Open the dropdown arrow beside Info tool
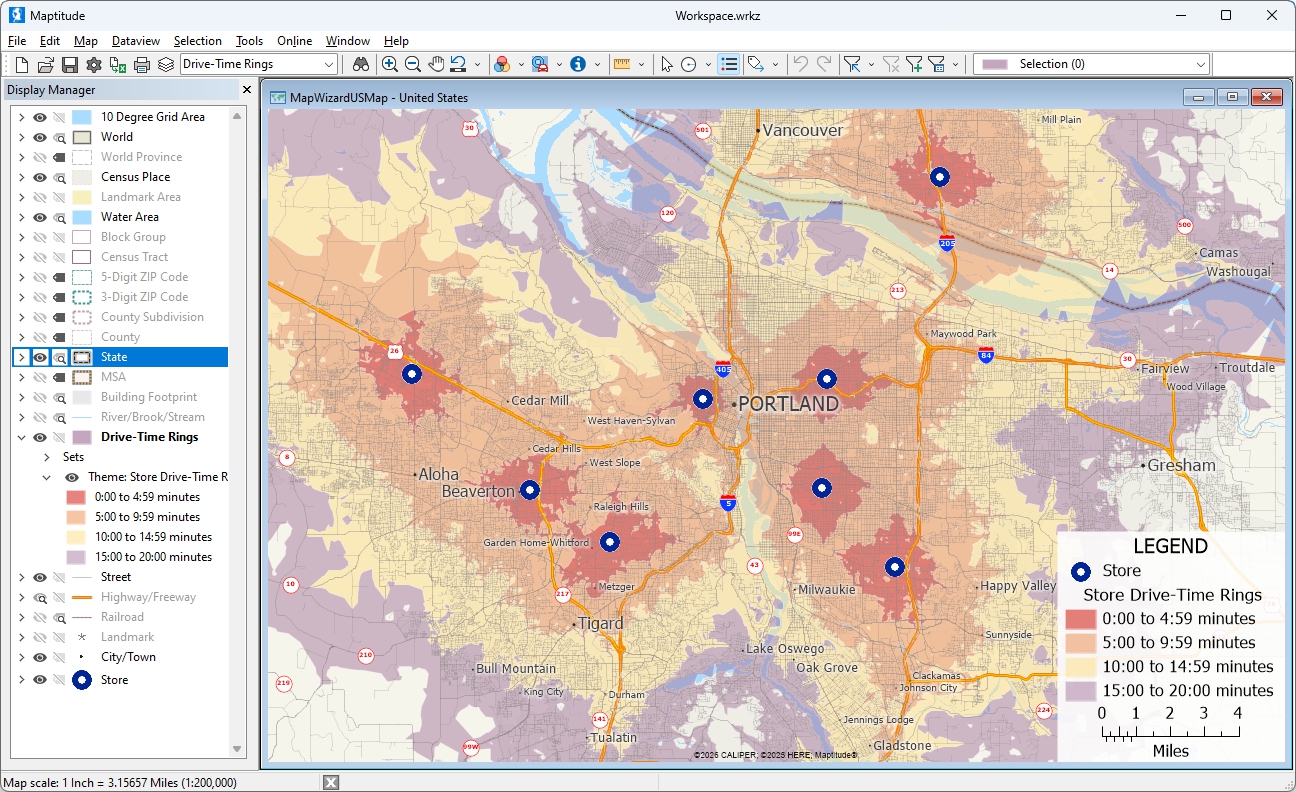This screenshot has width=1296, height=792. click(598, 64)
